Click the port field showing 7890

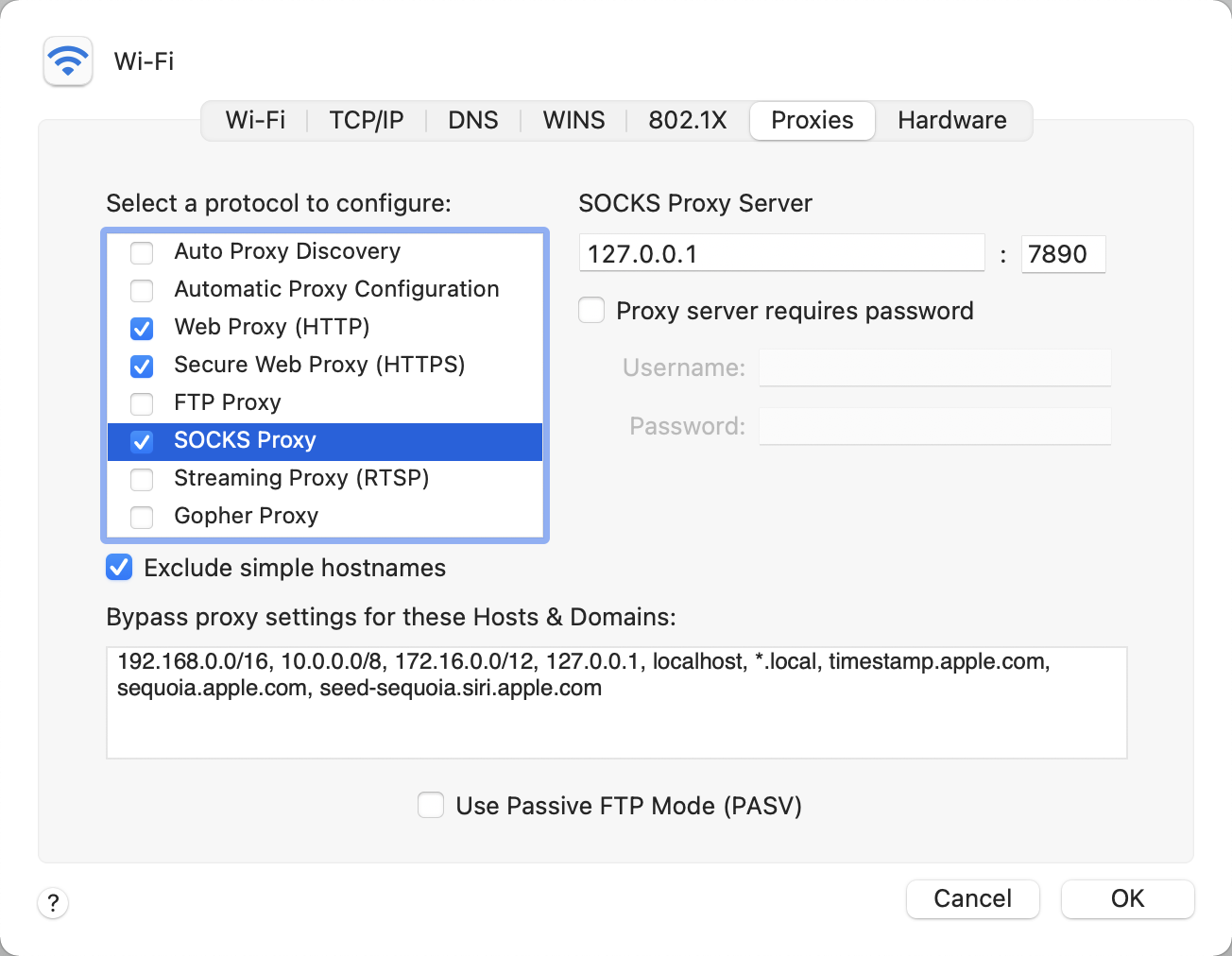coord(1064,253)
